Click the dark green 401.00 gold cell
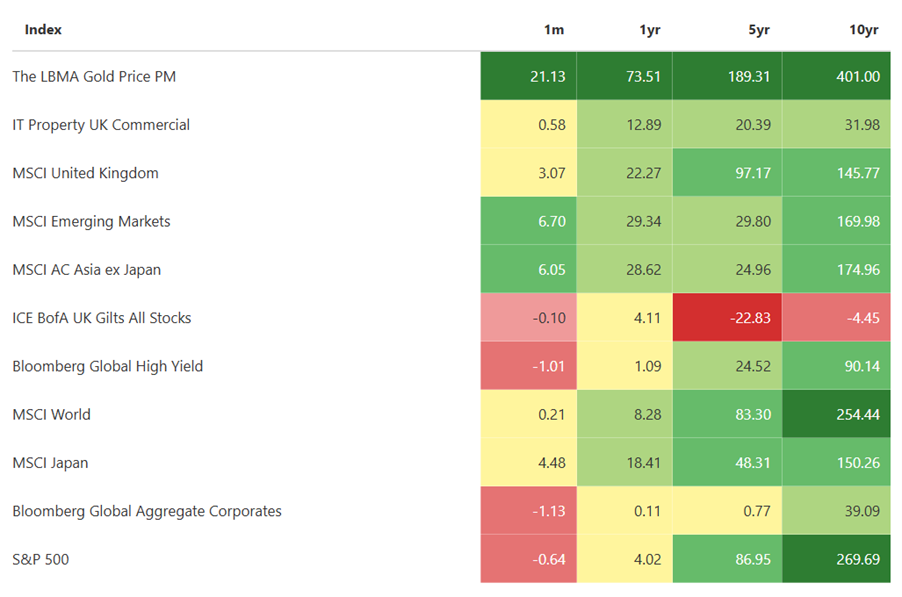The height and width of the screenshot is (597, 902). 836,77
